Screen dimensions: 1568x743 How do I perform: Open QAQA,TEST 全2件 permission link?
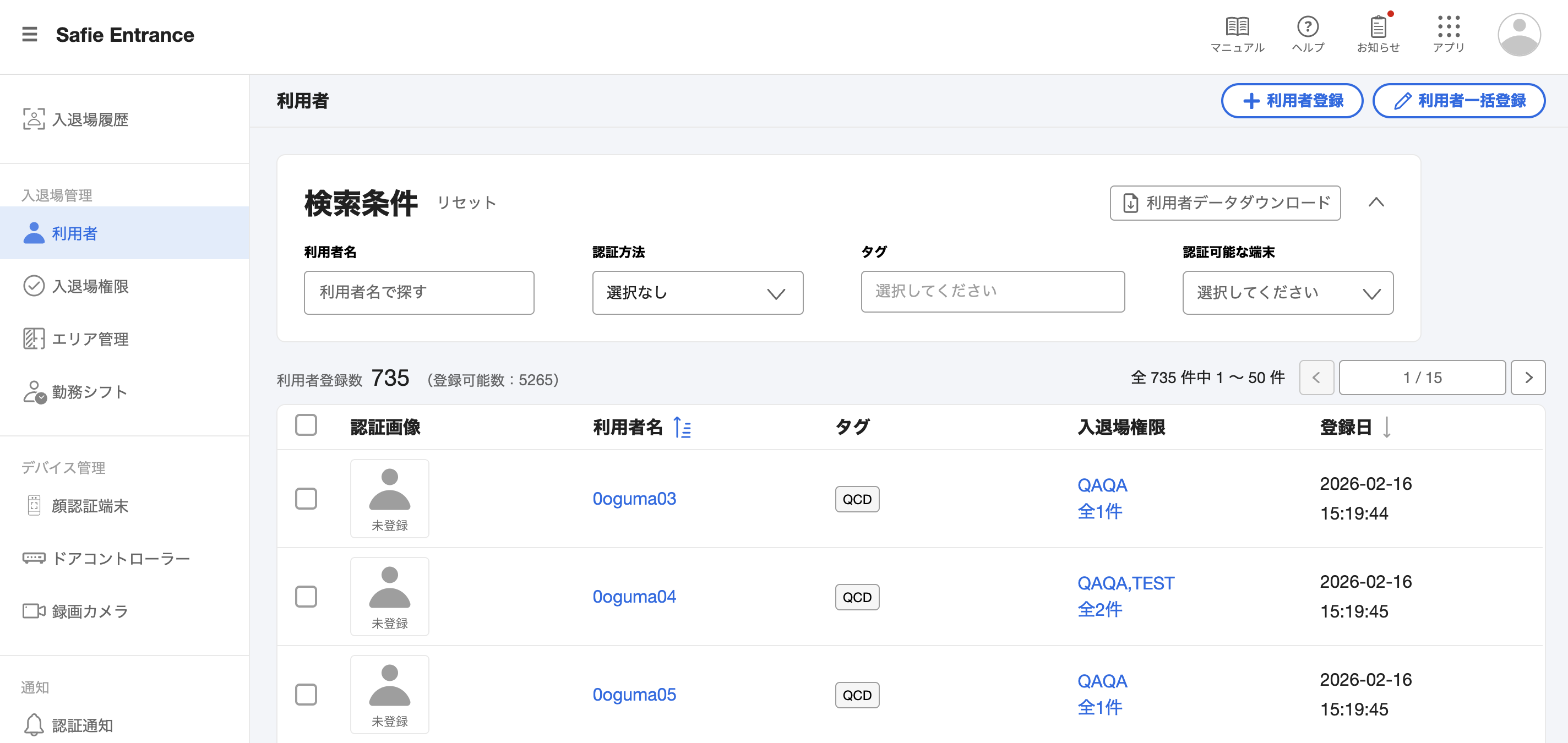1125,597
